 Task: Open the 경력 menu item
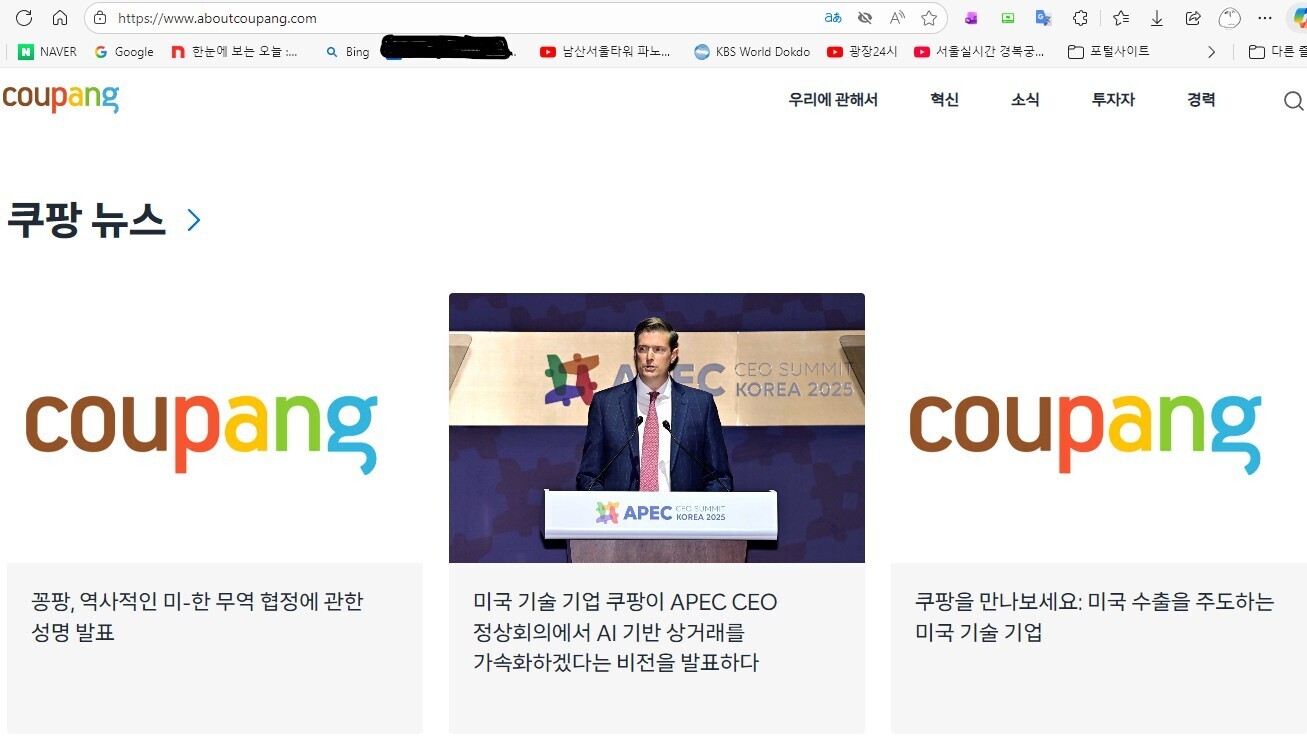coord(1201,100)
